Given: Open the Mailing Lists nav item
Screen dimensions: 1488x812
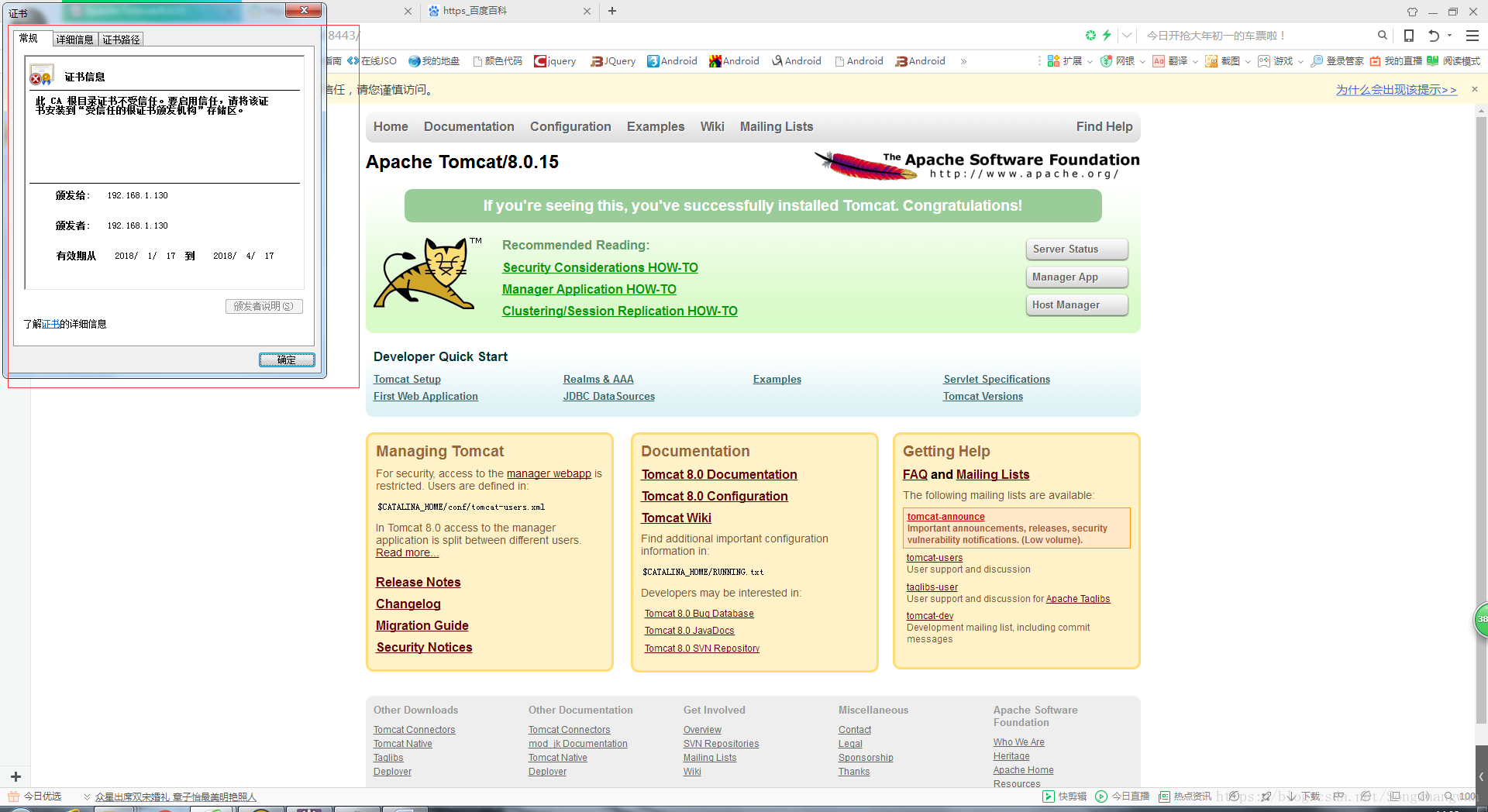Looking at the screenshot, I should point(777,126).
